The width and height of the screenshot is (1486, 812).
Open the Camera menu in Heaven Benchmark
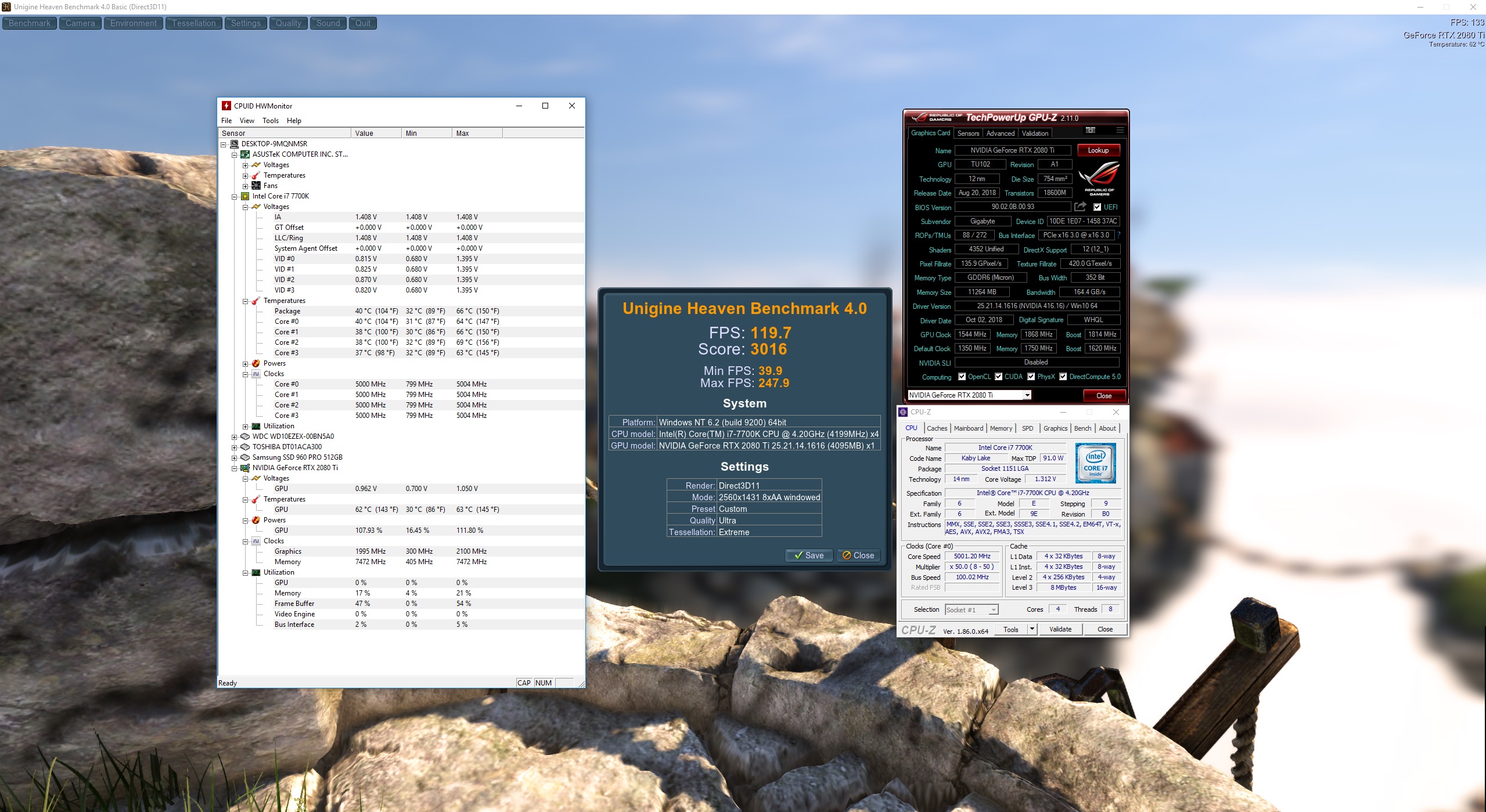[x=80, y=23]
